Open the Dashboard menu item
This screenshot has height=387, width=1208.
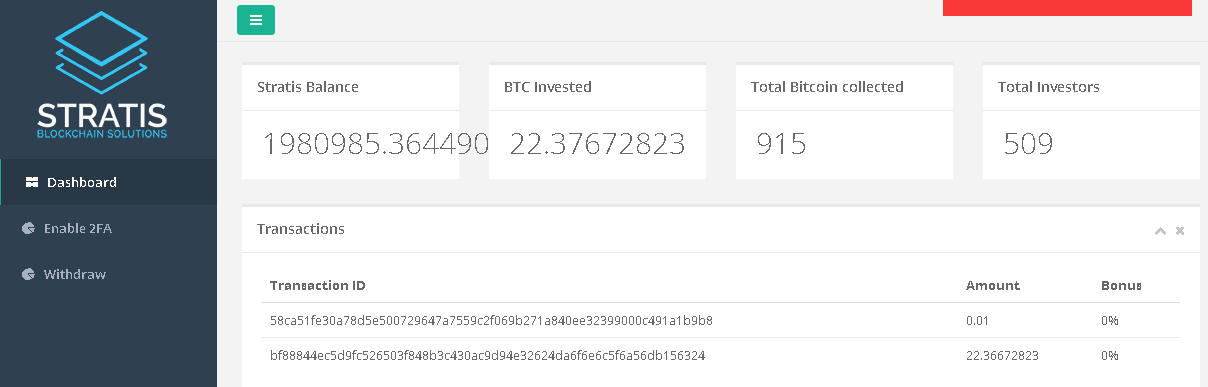tap(109, 182)
